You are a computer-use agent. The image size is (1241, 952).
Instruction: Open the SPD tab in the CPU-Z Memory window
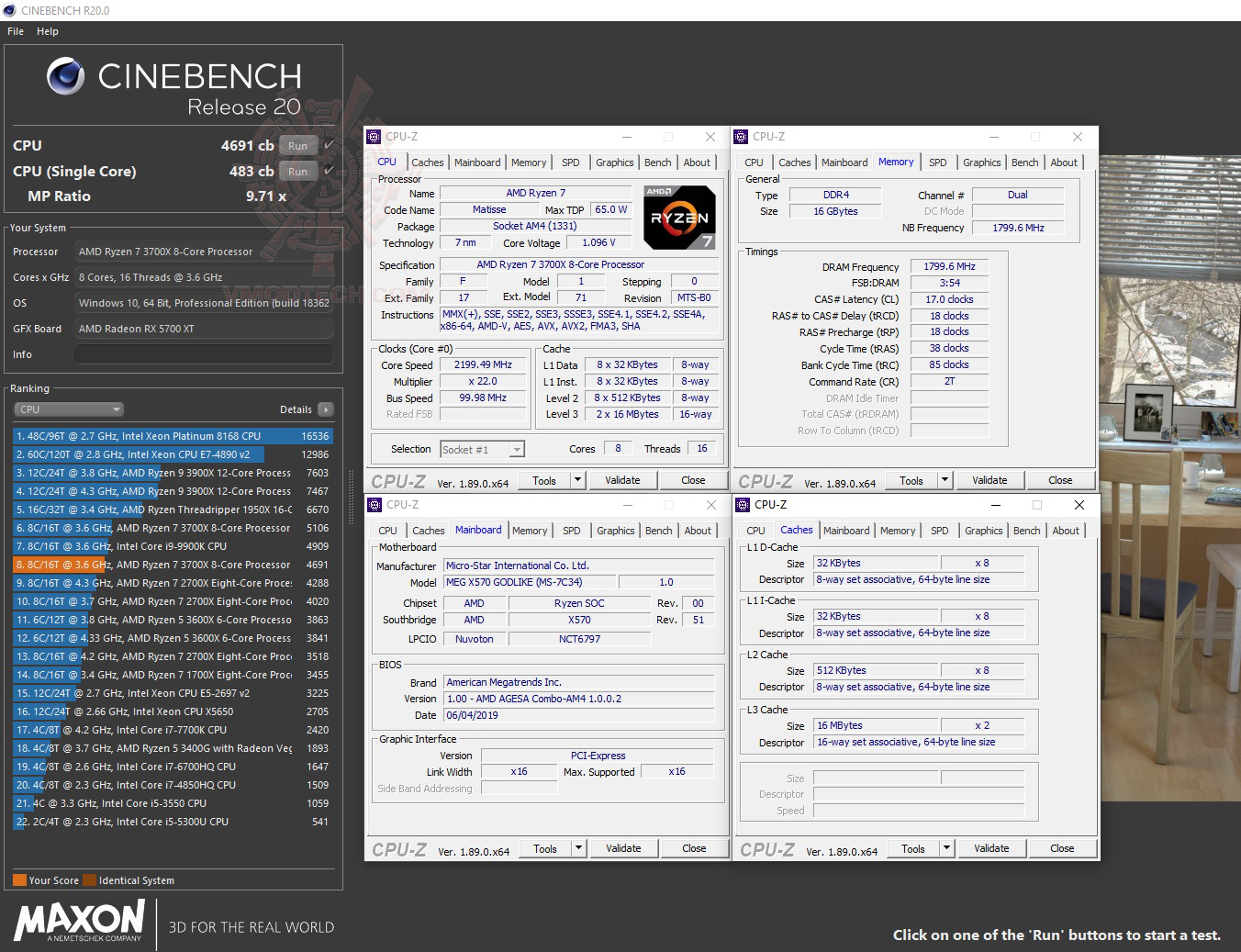pyautogui.click(x=937, y=162)
